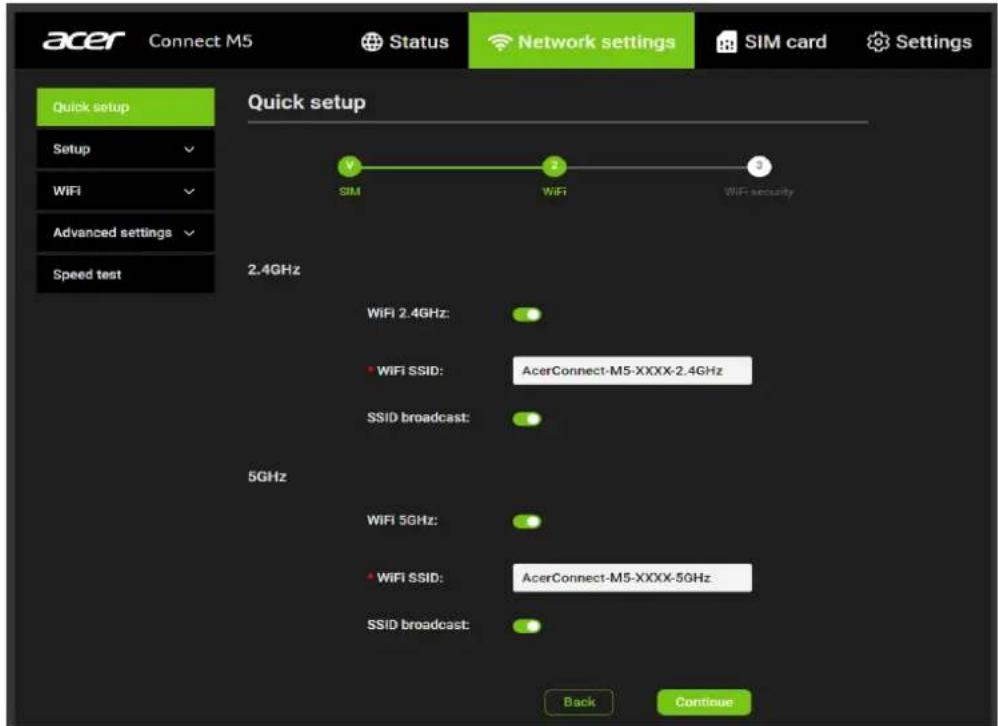Screen dimensions: 998x726
Task: Click the Back button
Action: point(579,702)
